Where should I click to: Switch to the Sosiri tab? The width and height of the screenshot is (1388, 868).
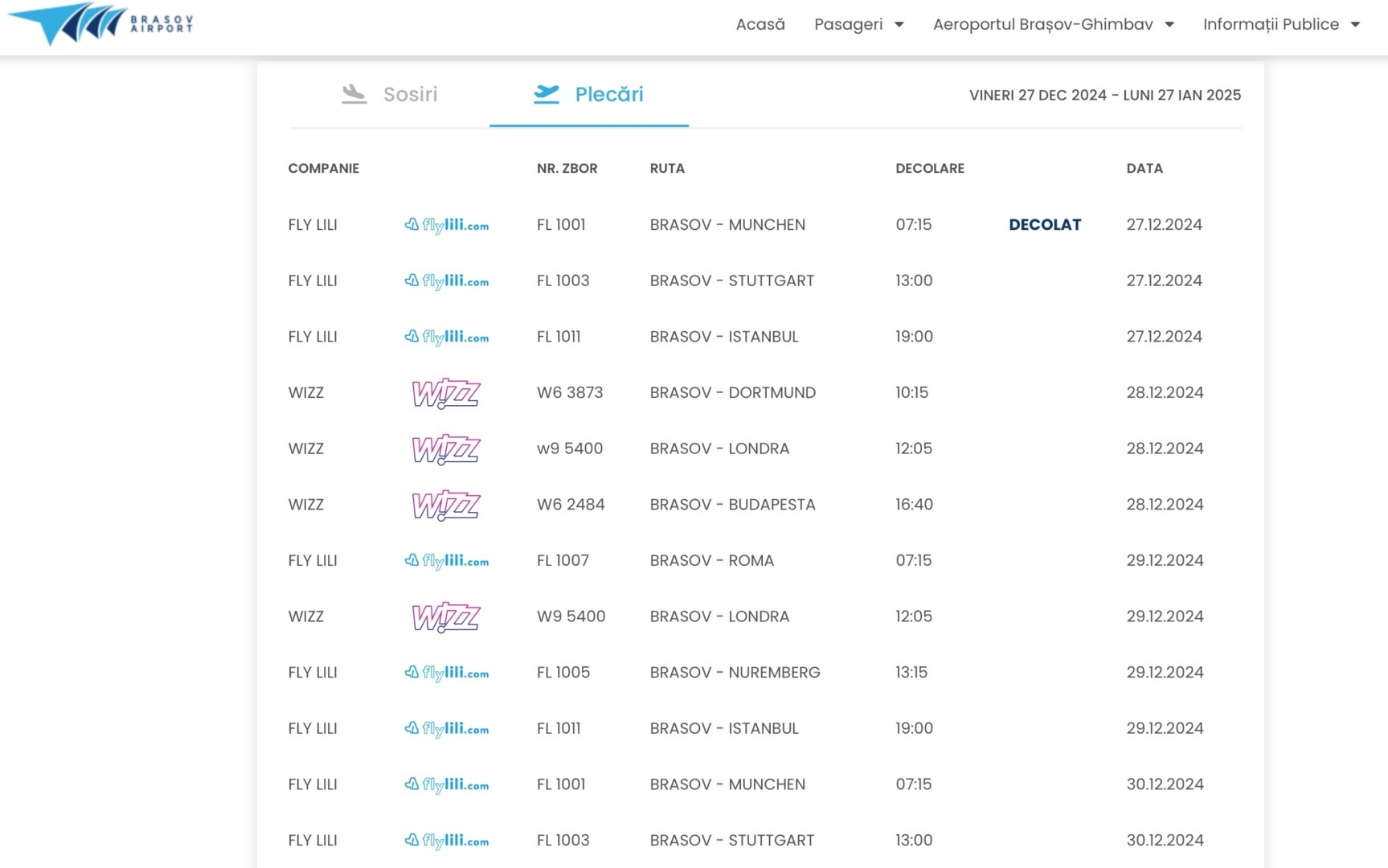tap(390, 94)
